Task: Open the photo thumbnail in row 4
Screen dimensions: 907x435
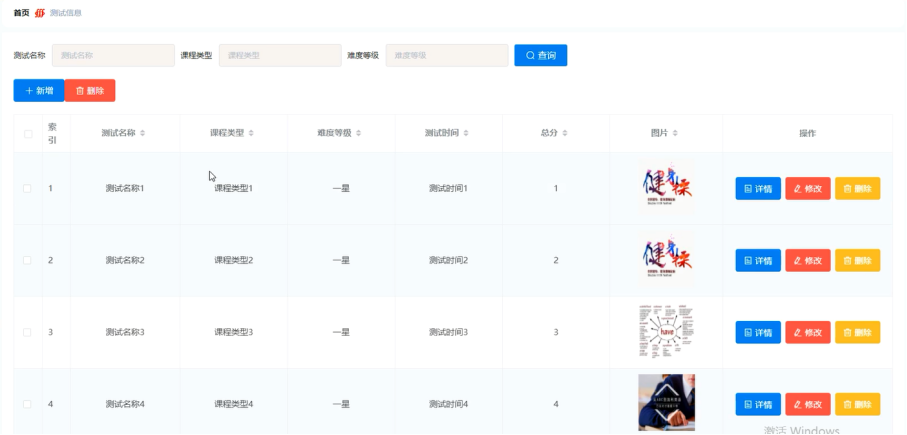Action: [666, 403]
